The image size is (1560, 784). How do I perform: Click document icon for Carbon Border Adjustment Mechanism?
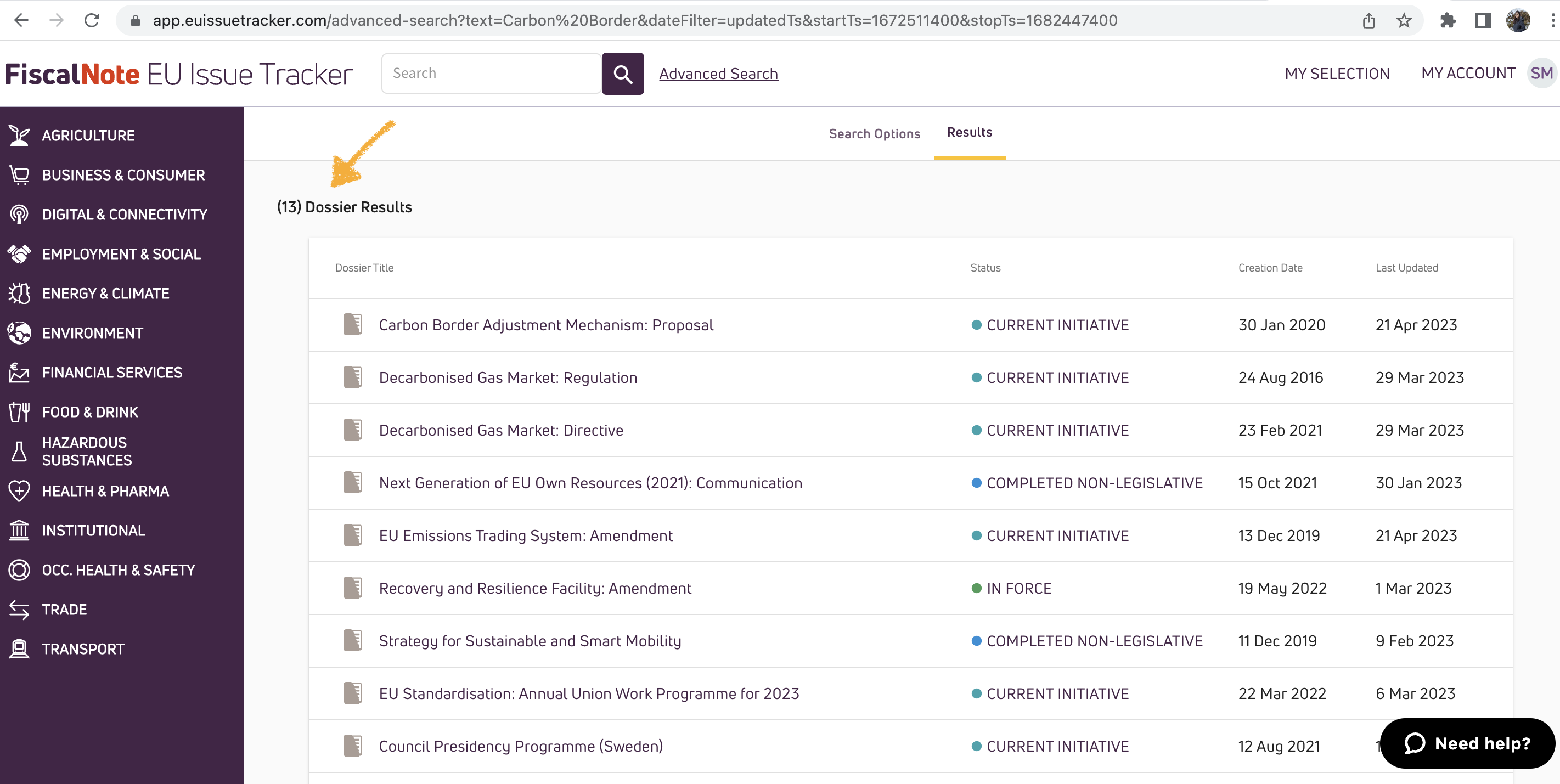353,324
